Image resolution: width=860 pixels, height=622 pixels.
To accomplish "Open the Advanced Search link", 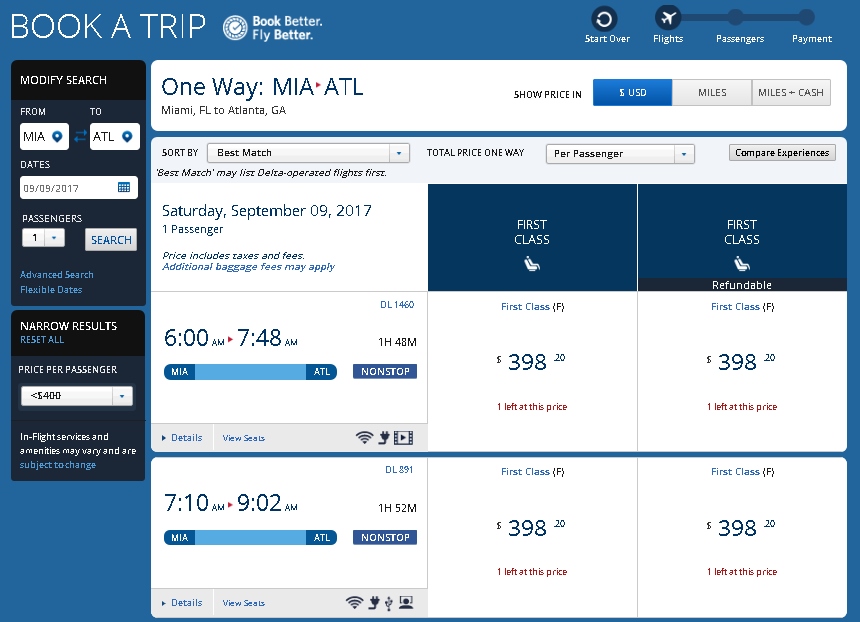I will point(57,275).
